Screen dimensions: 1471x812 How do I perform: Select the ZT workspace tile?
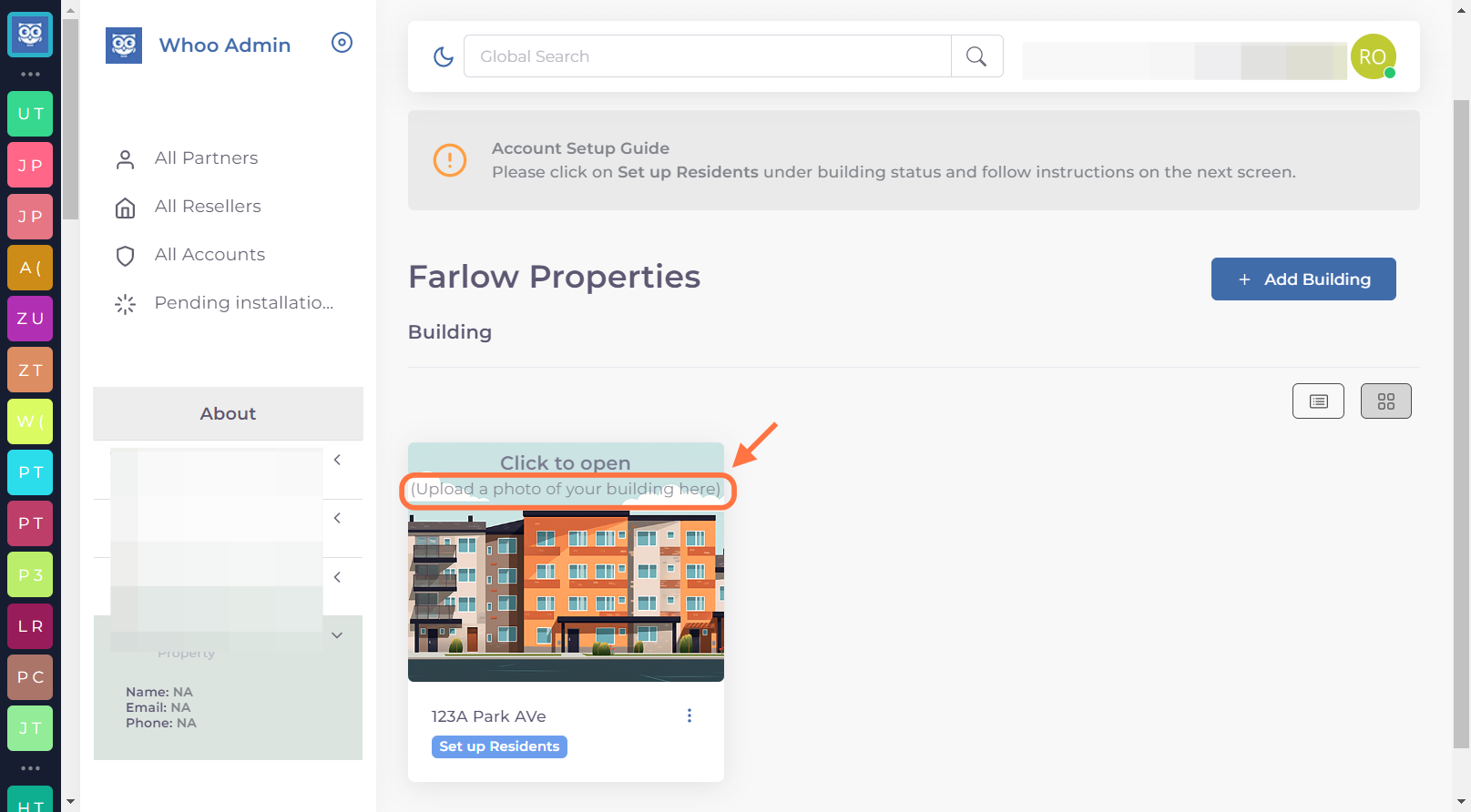click(x=30, y=370)
